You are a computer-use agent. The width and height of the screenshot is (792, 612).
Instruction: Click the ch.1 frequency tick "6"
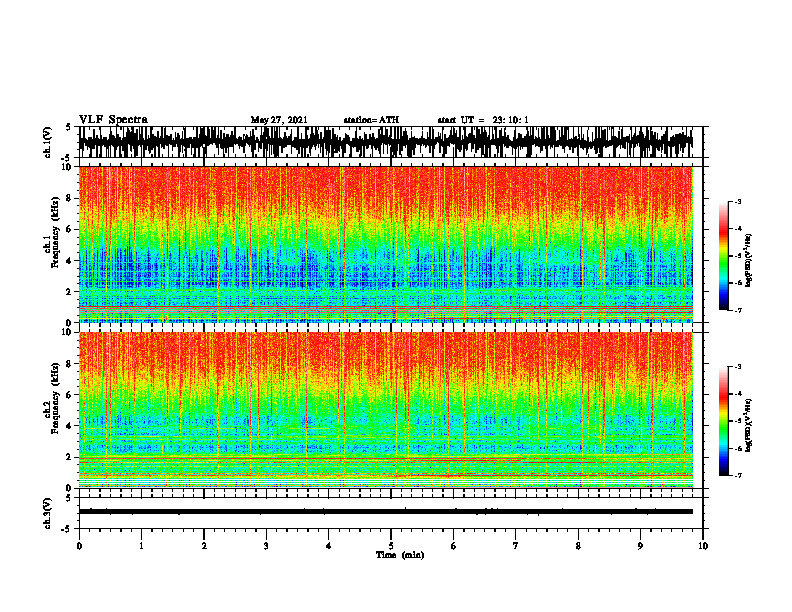point(69,230)
